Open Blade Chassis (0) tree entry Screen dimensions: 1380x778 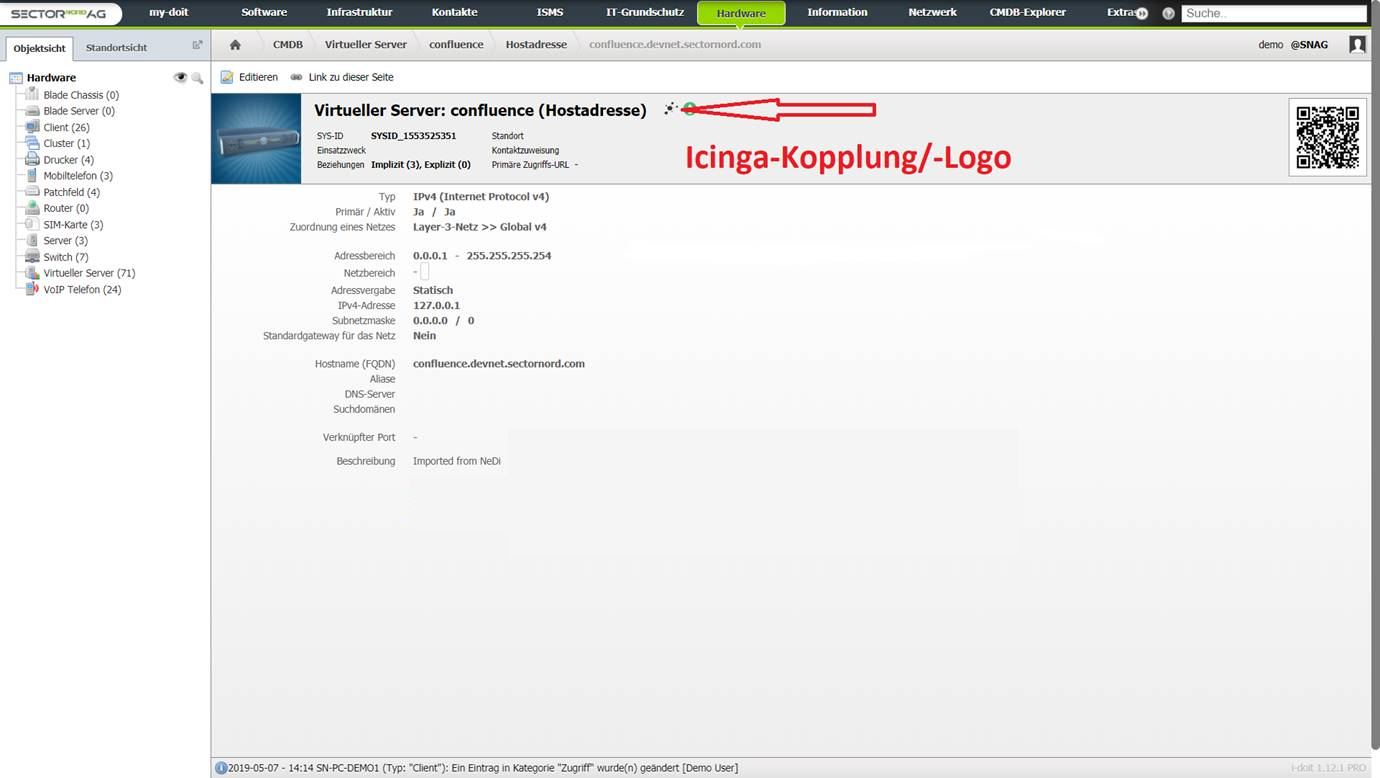[x=81, y=95]
